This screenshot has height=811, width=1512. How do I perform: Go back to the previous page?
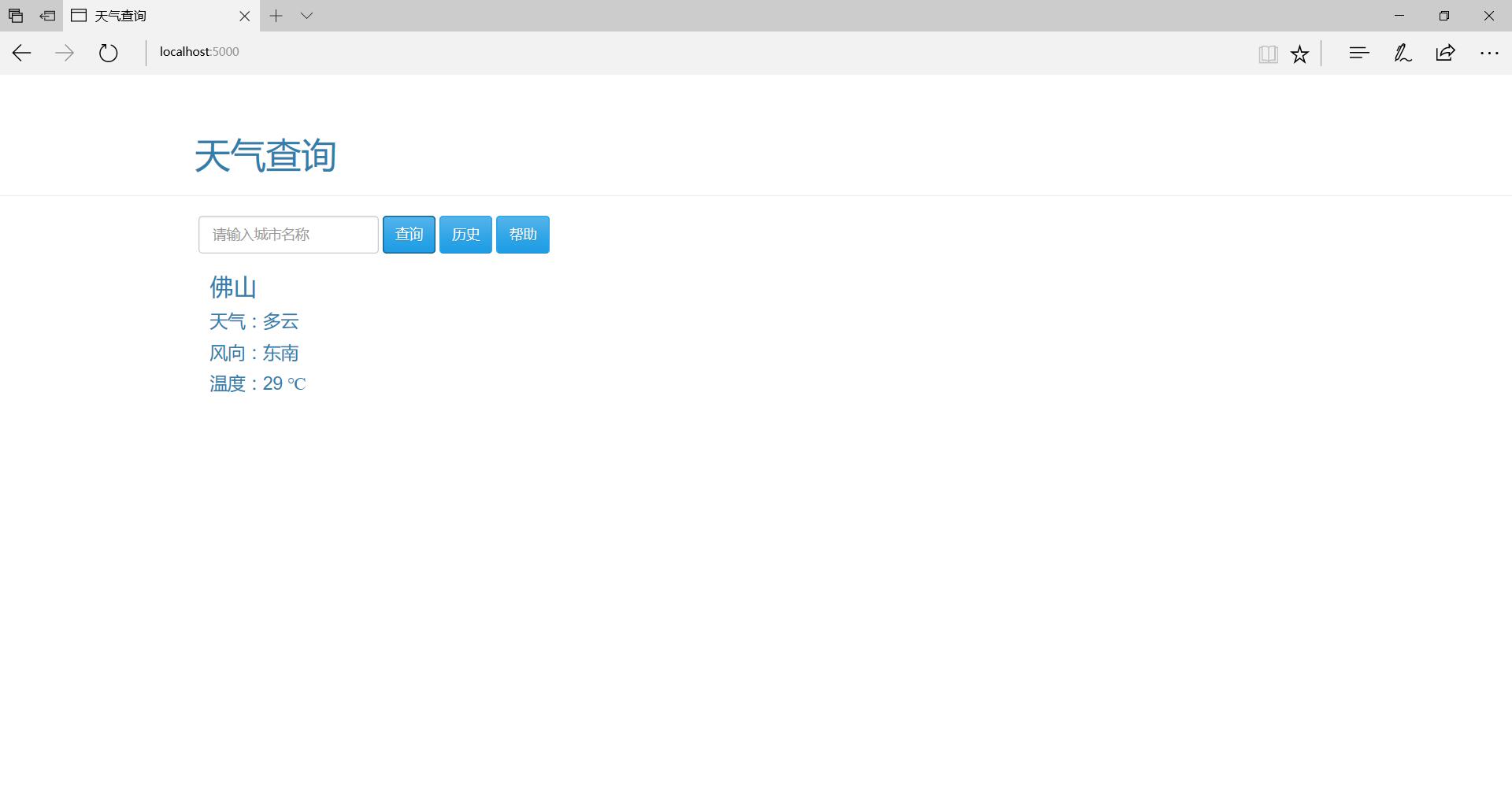point(21,53)
